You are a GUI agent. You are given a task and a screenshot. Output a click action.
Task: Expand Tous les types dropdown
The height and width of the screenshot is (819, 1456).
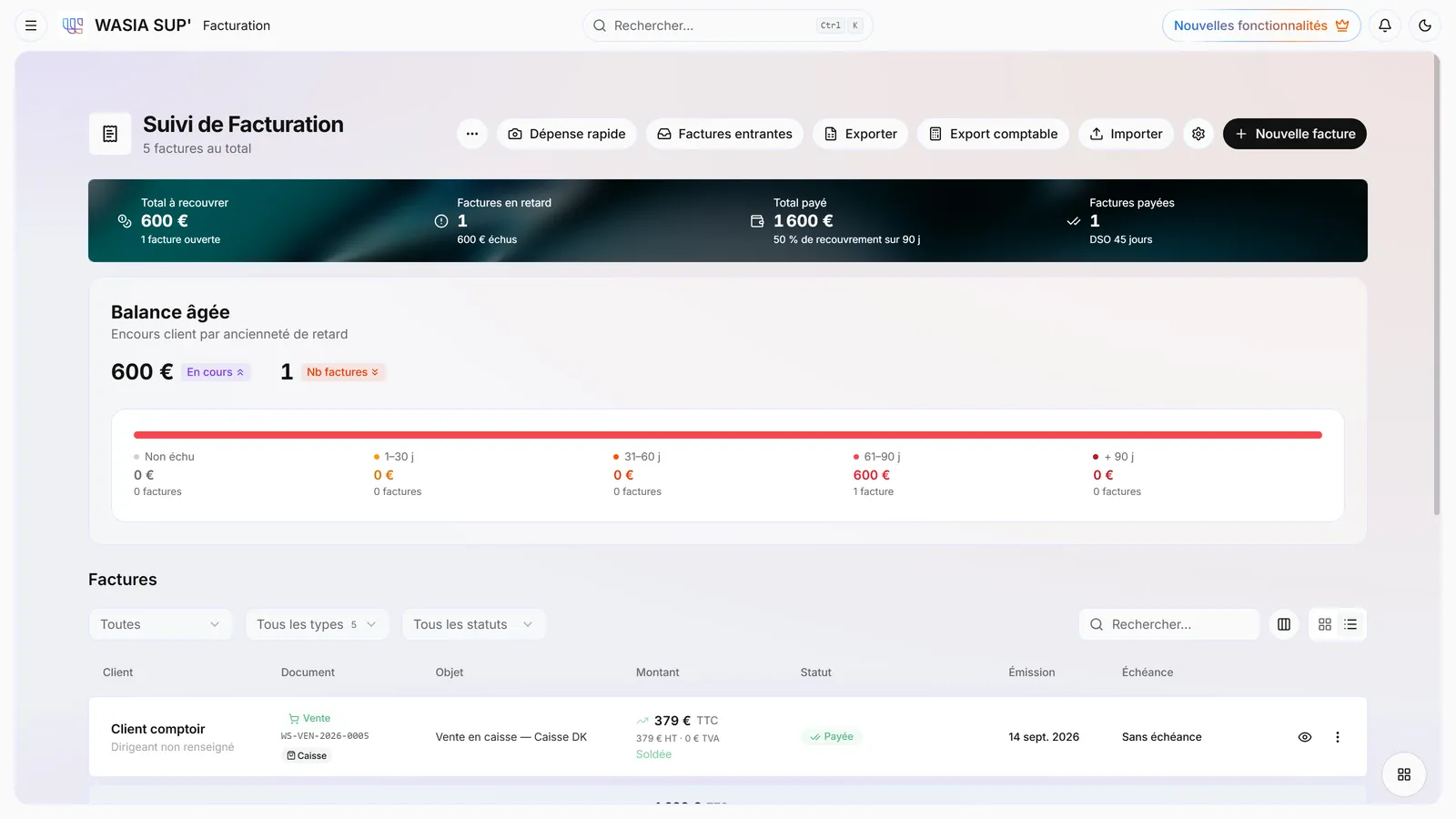point(318,624)
